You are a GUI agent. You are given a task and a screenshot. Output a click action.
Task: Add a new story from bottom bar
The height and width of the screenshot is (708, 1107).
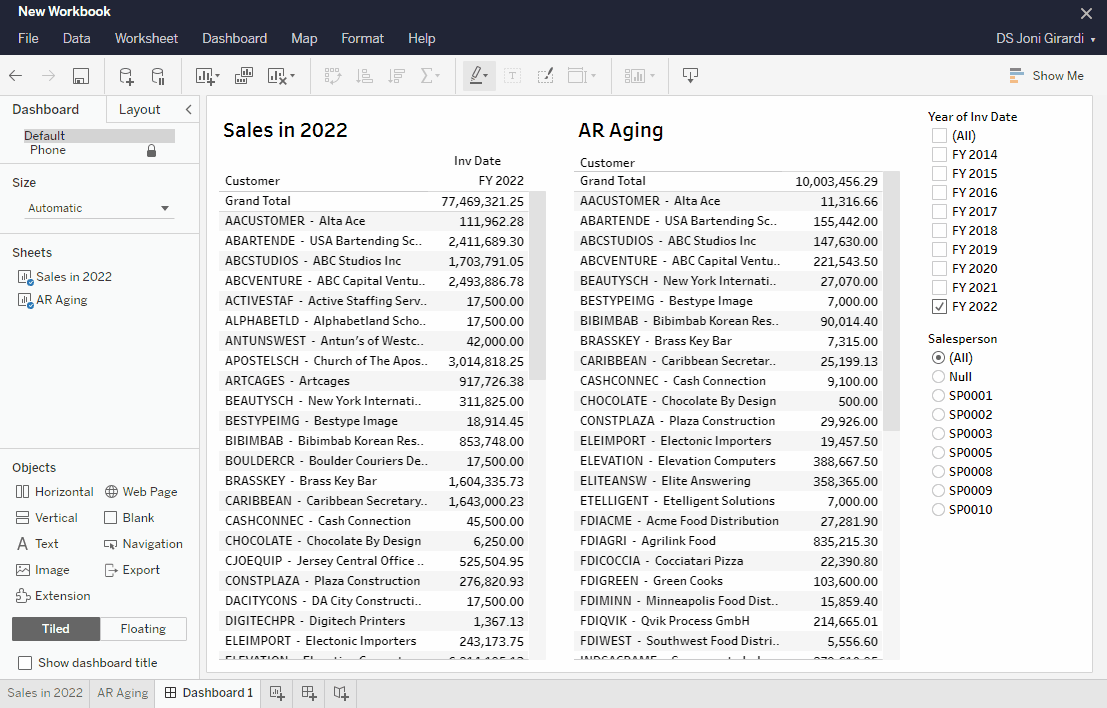point(341,693)
